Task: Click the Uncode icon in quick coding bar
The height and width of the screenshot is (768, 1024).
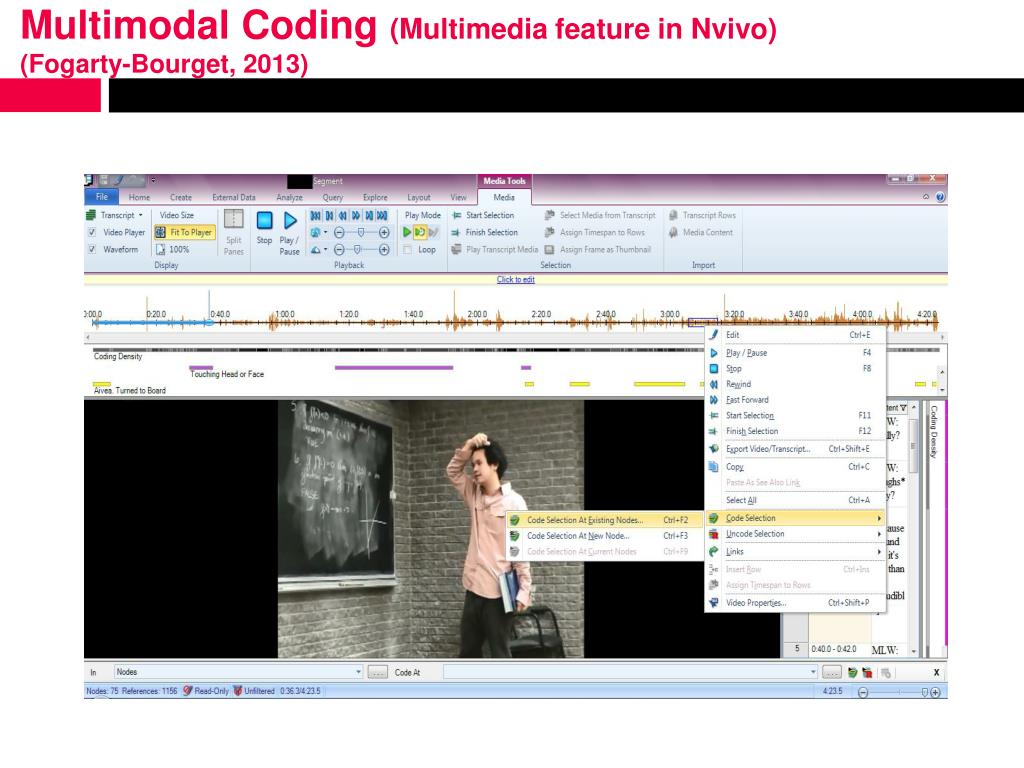Action: click(867, 672)
